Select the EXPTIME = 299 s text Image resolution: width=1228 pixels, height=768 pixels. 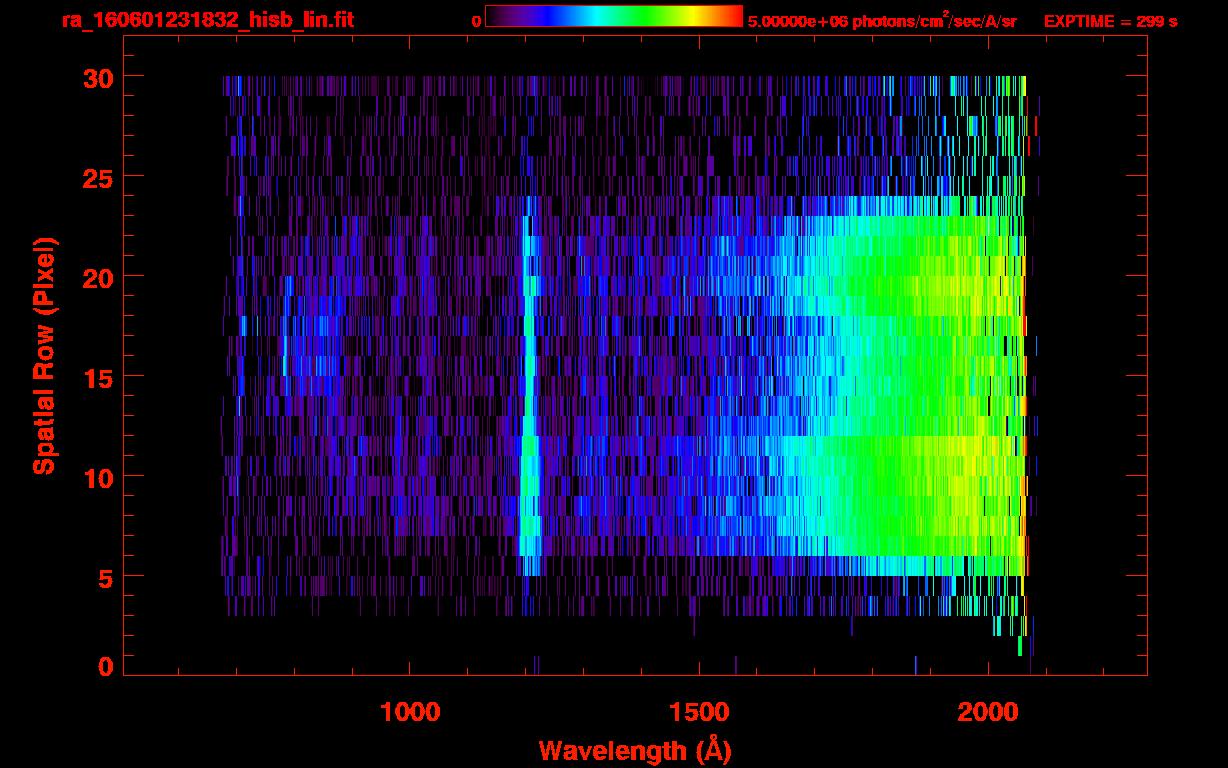pos(1110,21)
